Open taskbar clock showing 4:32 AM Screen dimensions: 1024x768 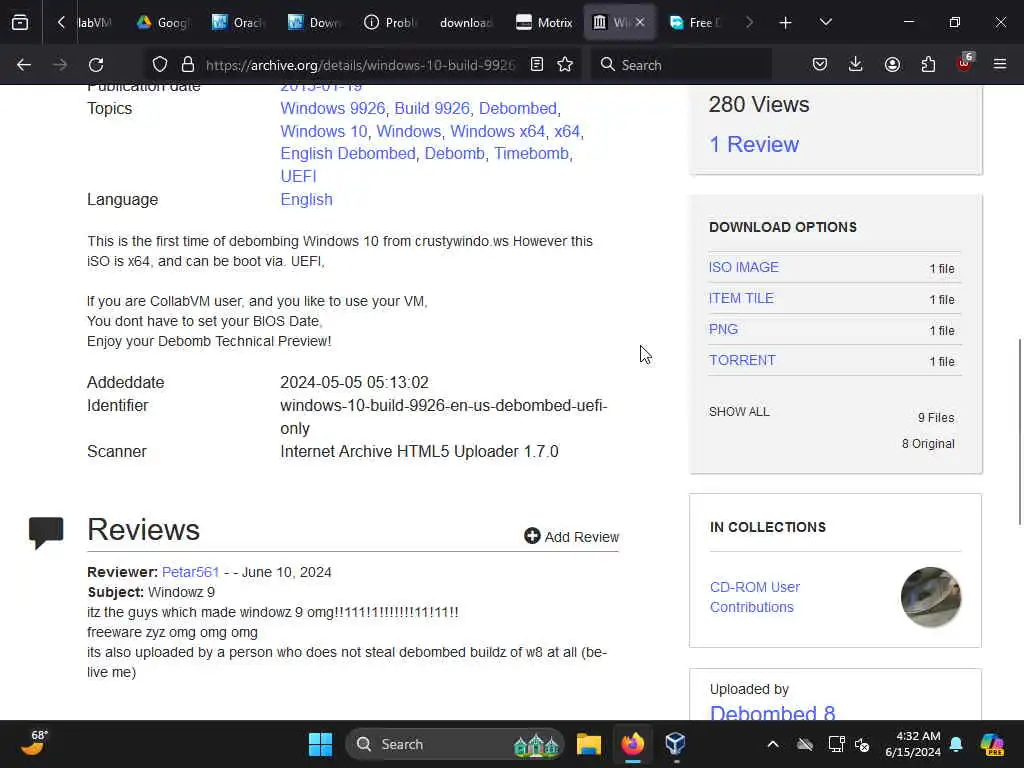pos(912,744)
